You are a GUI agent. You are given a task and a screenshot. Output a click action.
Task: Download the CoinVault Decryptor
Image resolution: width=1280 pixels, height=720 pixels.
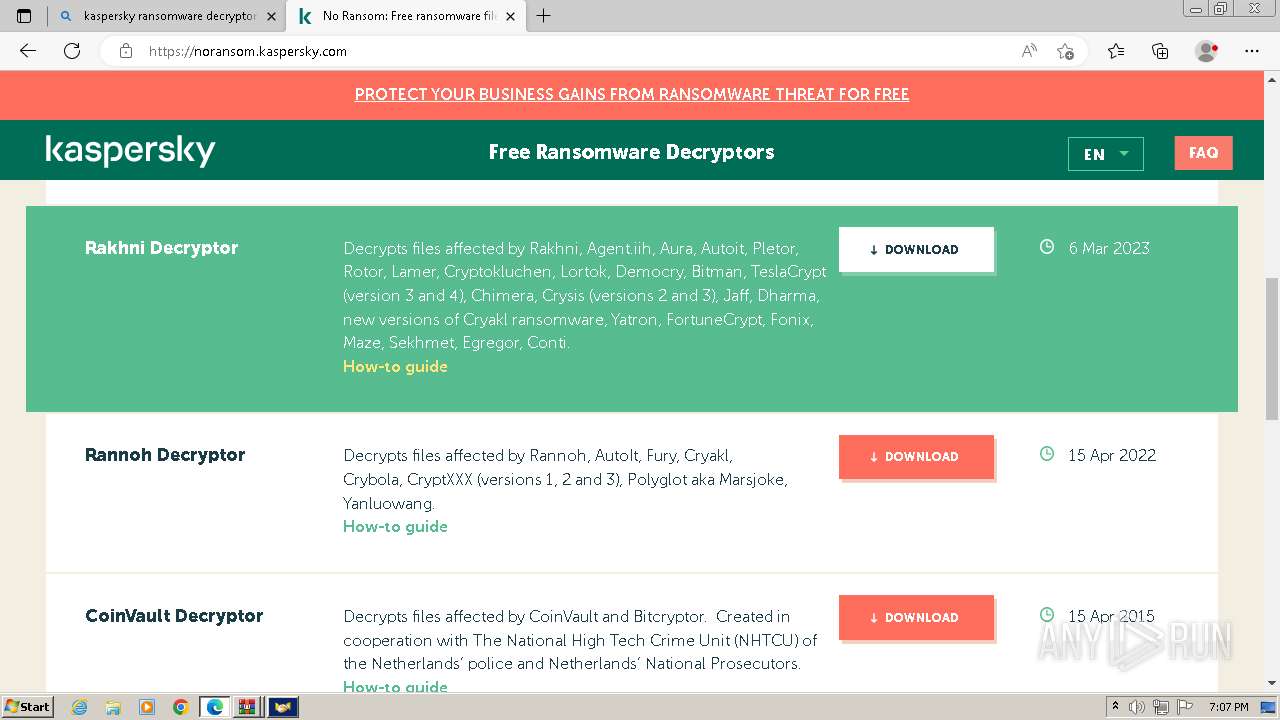click(x=916, y=617)
